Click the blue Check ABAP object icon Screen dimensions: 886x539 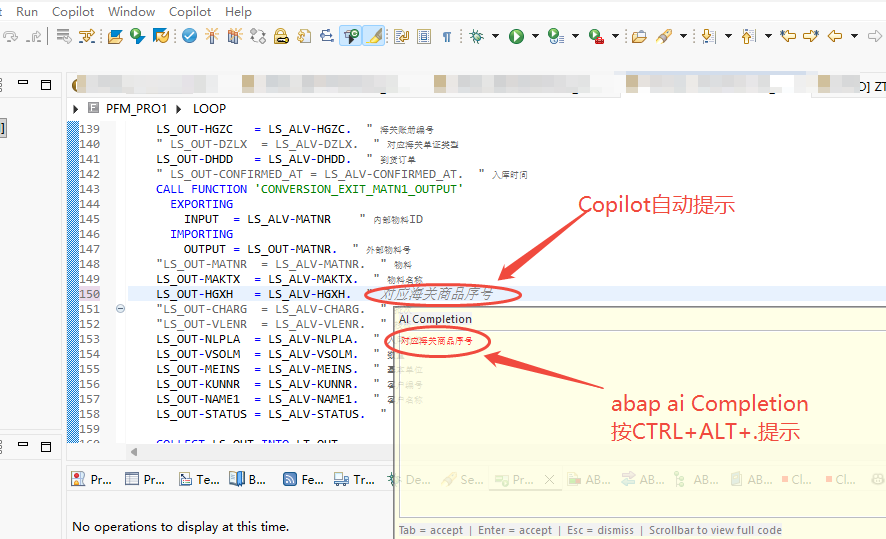189,37
